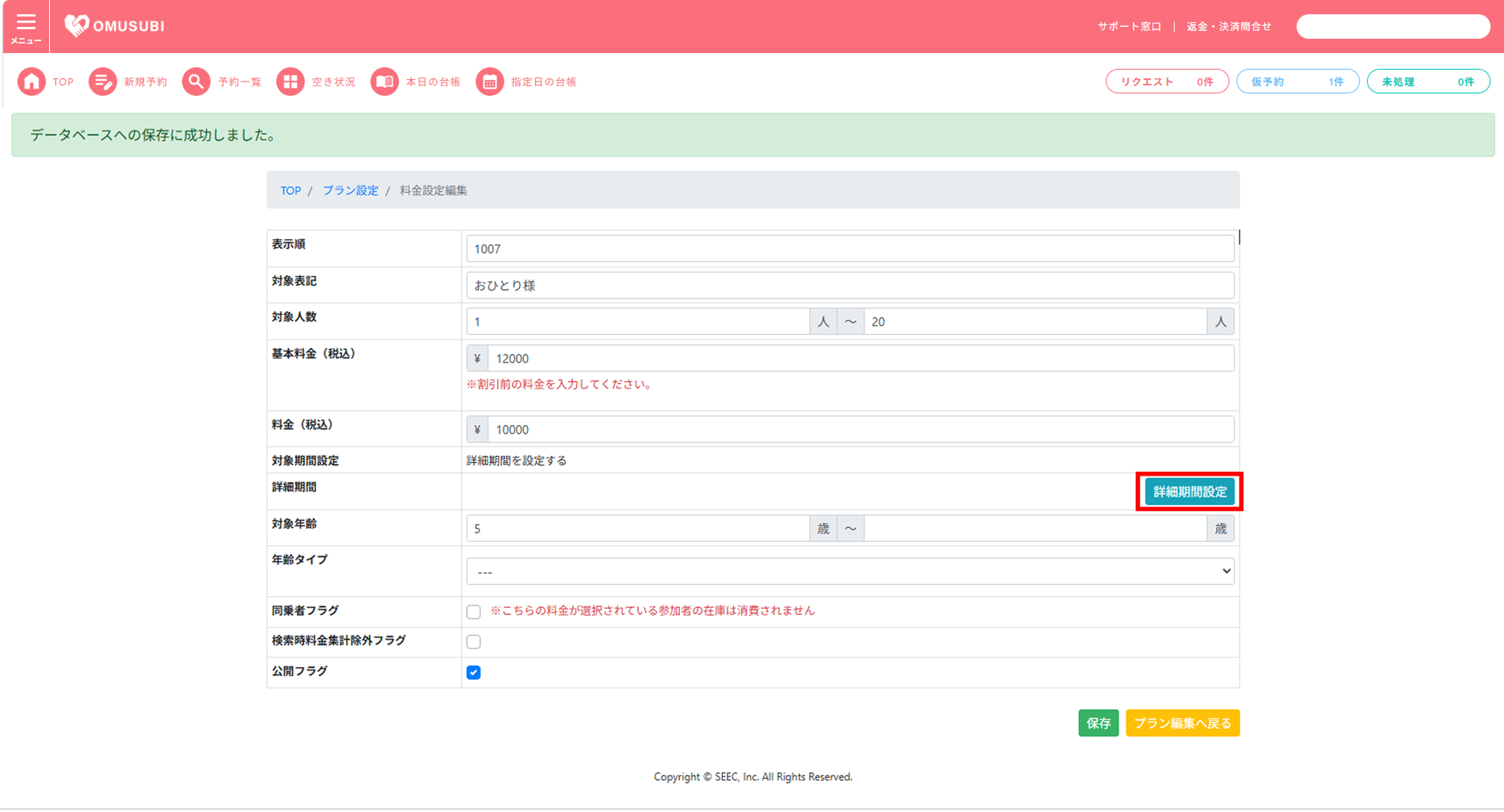Click the ※割引前の料金を入力してください note
1504x812 pixels.
[559, 385]
